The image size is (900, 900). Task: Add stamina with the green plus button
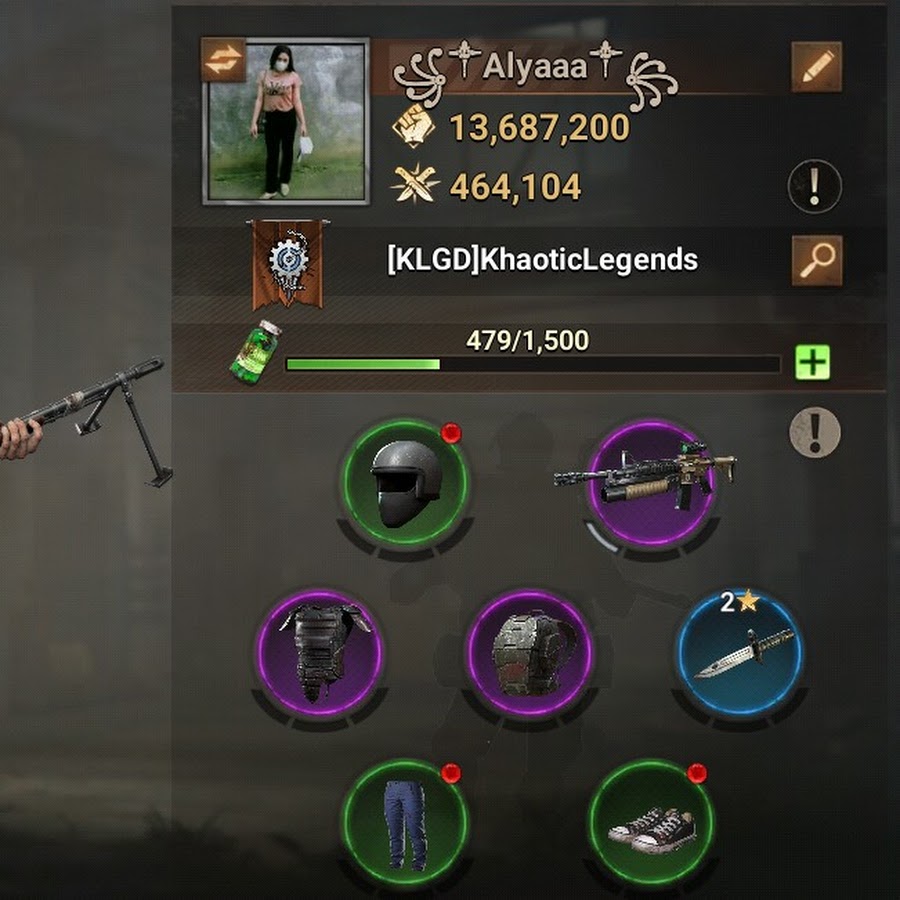point(812,362)
